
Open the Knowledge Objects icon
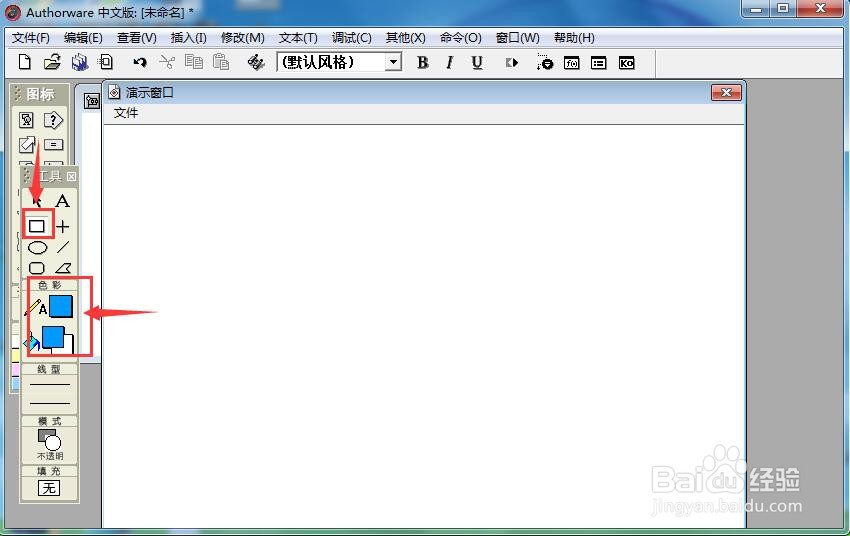point(627,63)
